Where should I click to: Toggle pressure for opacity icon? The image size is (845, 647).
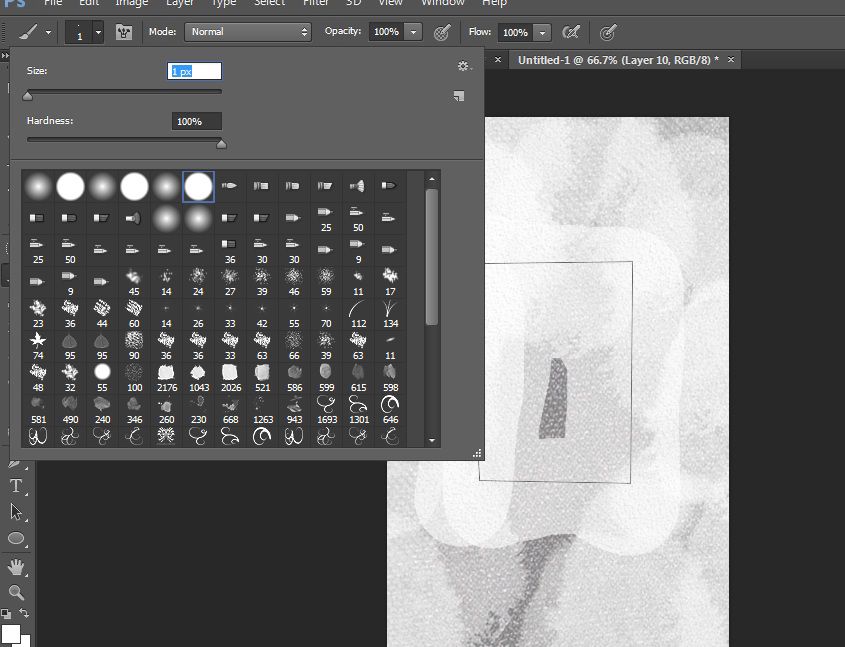442,32
